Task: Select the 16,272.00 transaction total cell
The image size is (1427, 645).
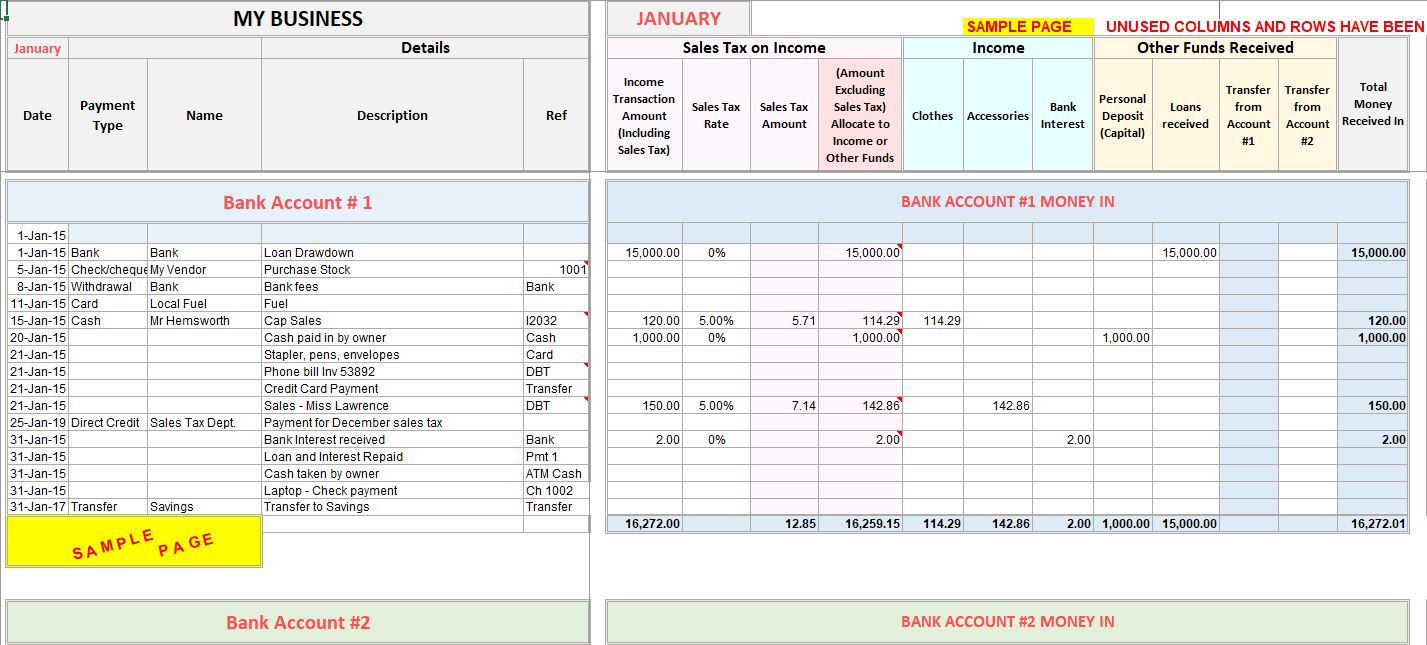Action: pyautogui.click(x=644, y=524)
